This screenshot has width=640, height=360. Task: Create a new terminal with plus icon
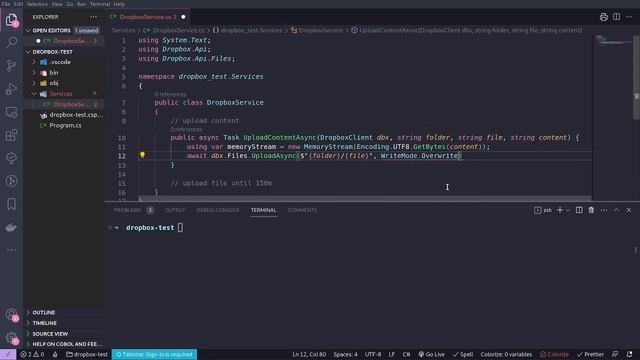point(560,210)
